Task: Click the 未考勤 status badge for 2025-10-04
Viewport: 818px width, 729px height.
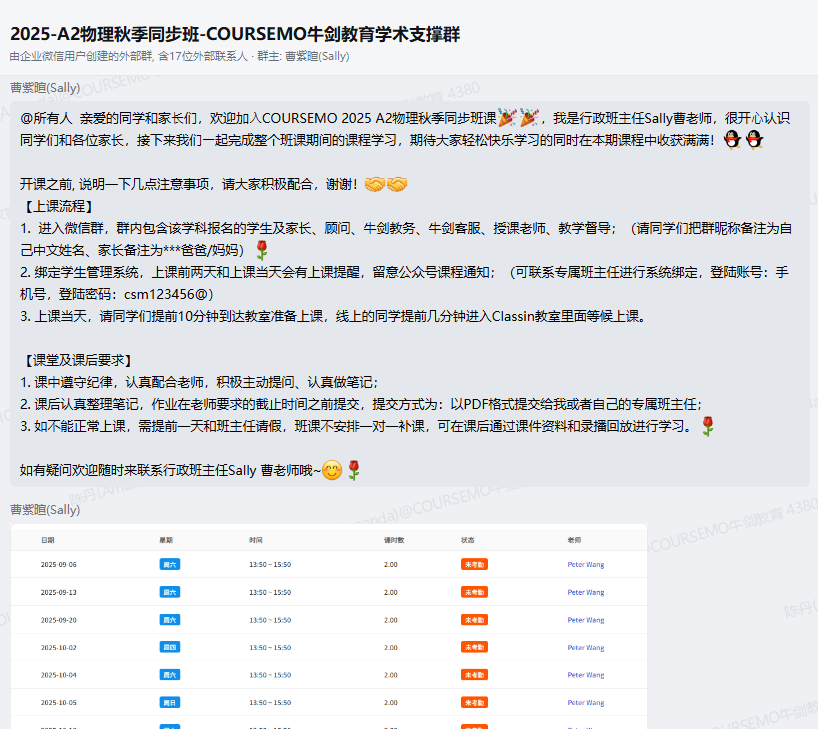Action: [x=474, y=675]
